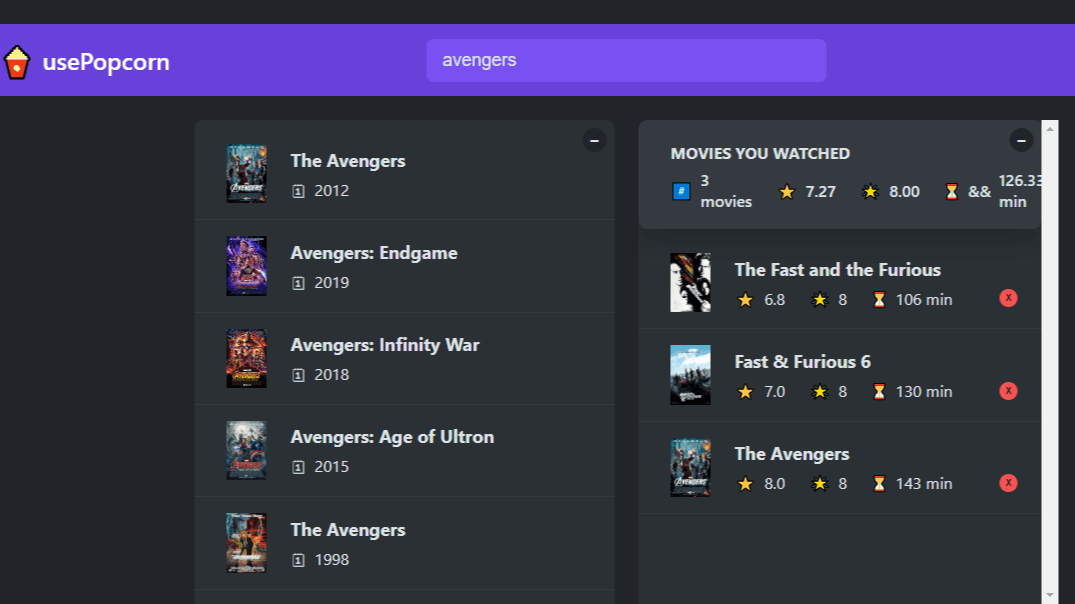The image size is (1075, 604).
Task: Click the blue hash icon beside 3 movies
Action: coord(681,191)
